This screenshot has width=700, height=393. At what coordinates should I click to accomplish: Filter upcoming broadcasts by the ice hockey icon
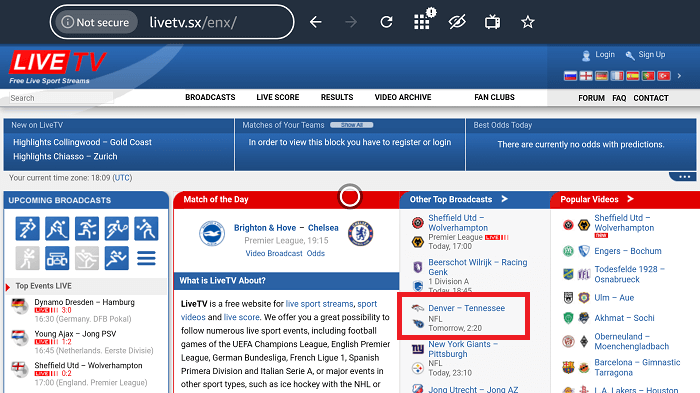[57, 228]
